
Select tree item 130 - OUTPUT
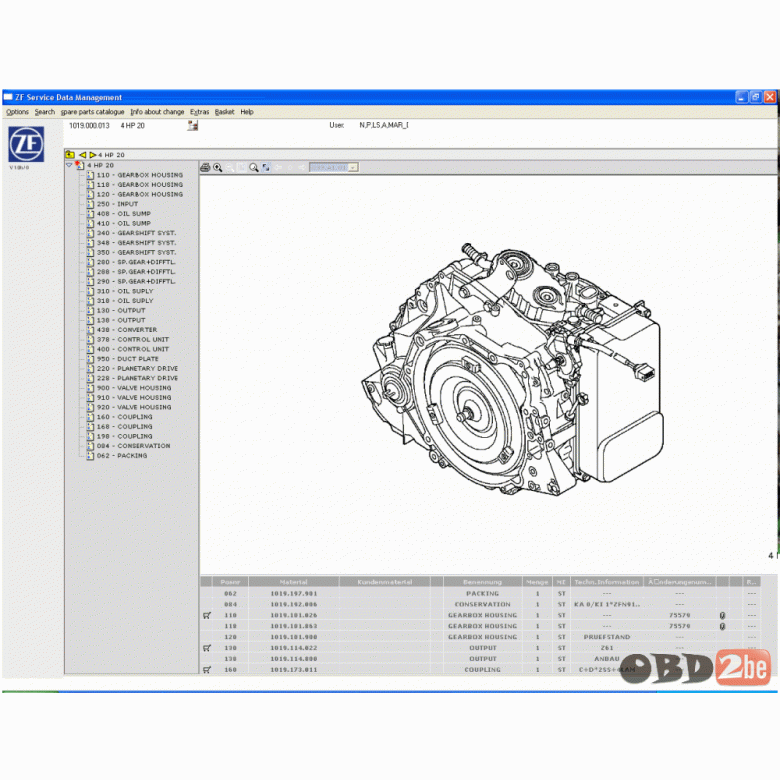pos(121,310)
